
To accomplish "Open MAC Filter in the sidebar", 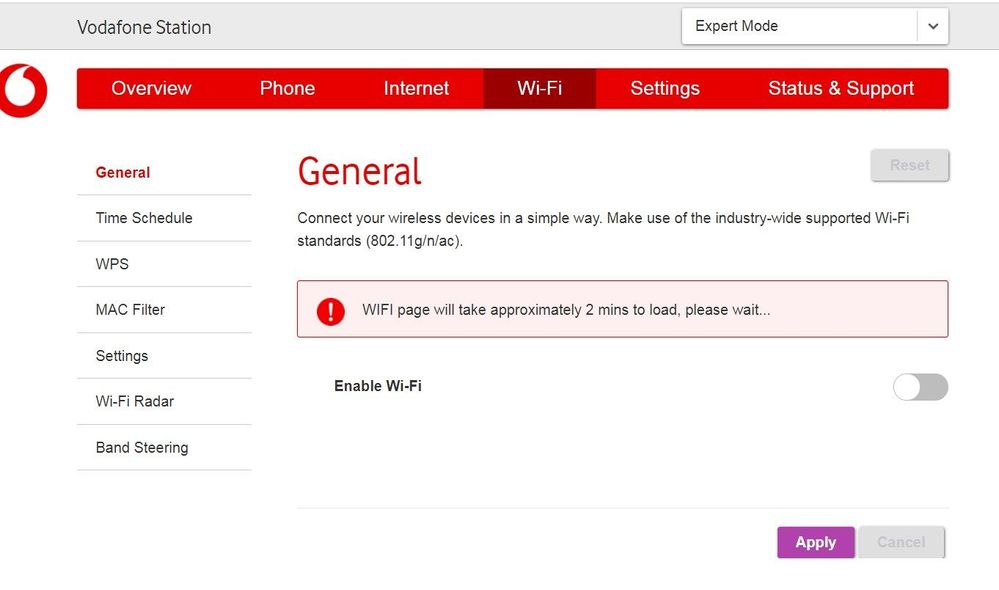I will click(x=164, y=310).
